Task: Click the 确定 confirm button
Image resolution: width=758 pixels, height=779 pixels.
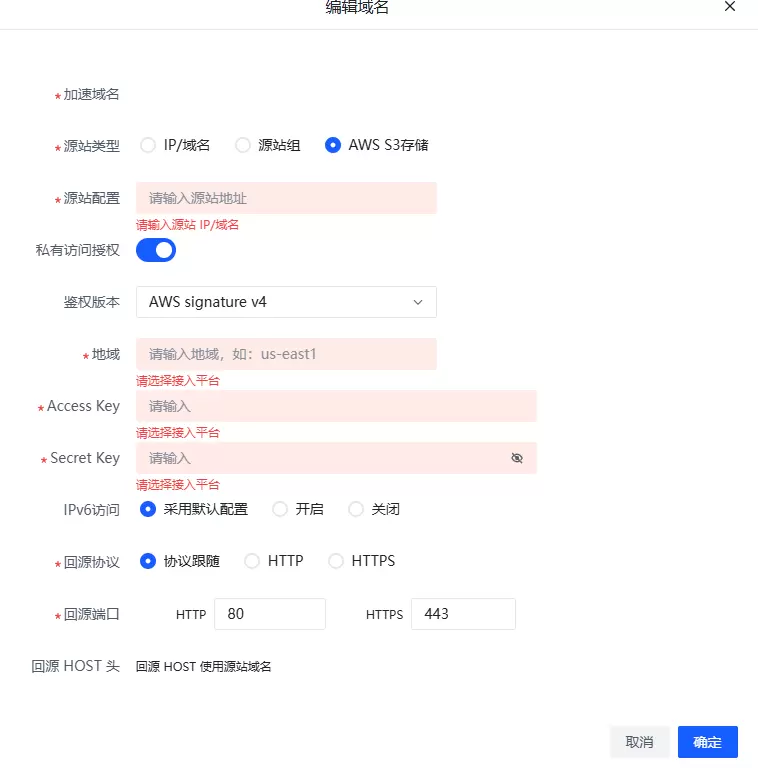Action: pyautogui.click(x=707, y=742)
